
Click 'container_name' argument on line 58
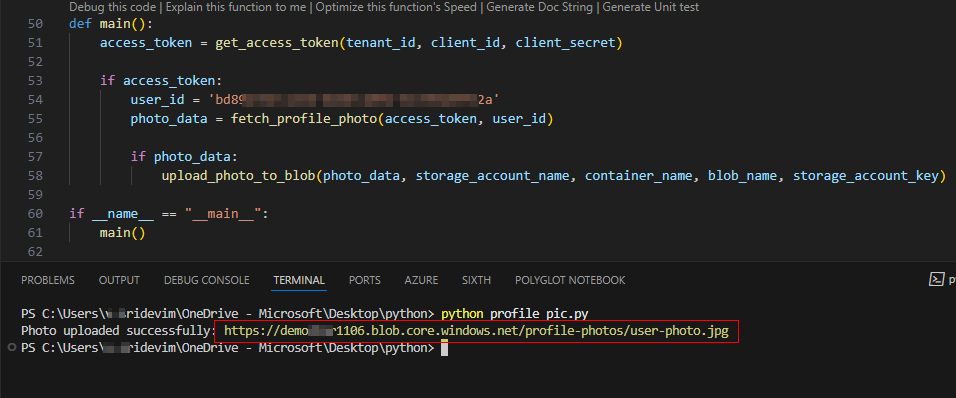(638, 176)
